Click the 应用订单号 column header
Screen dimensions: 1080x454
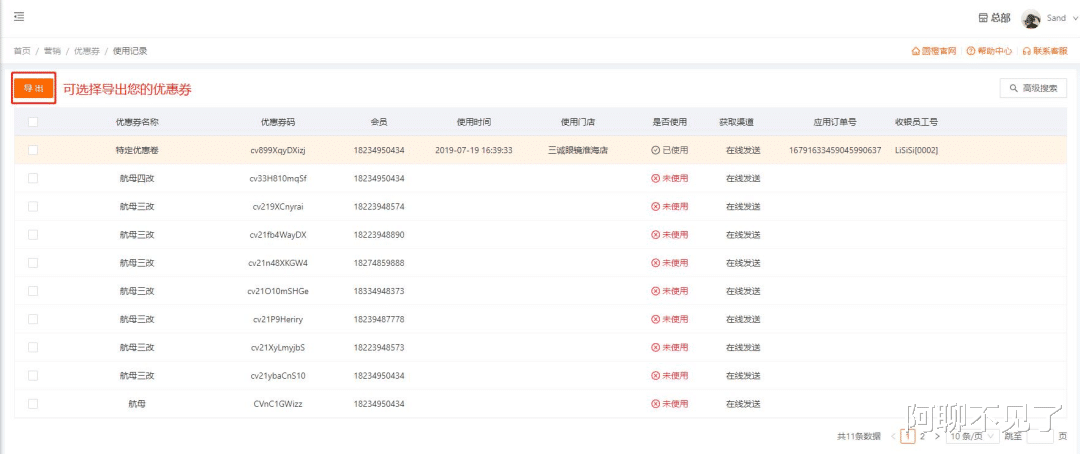(834, 122)
